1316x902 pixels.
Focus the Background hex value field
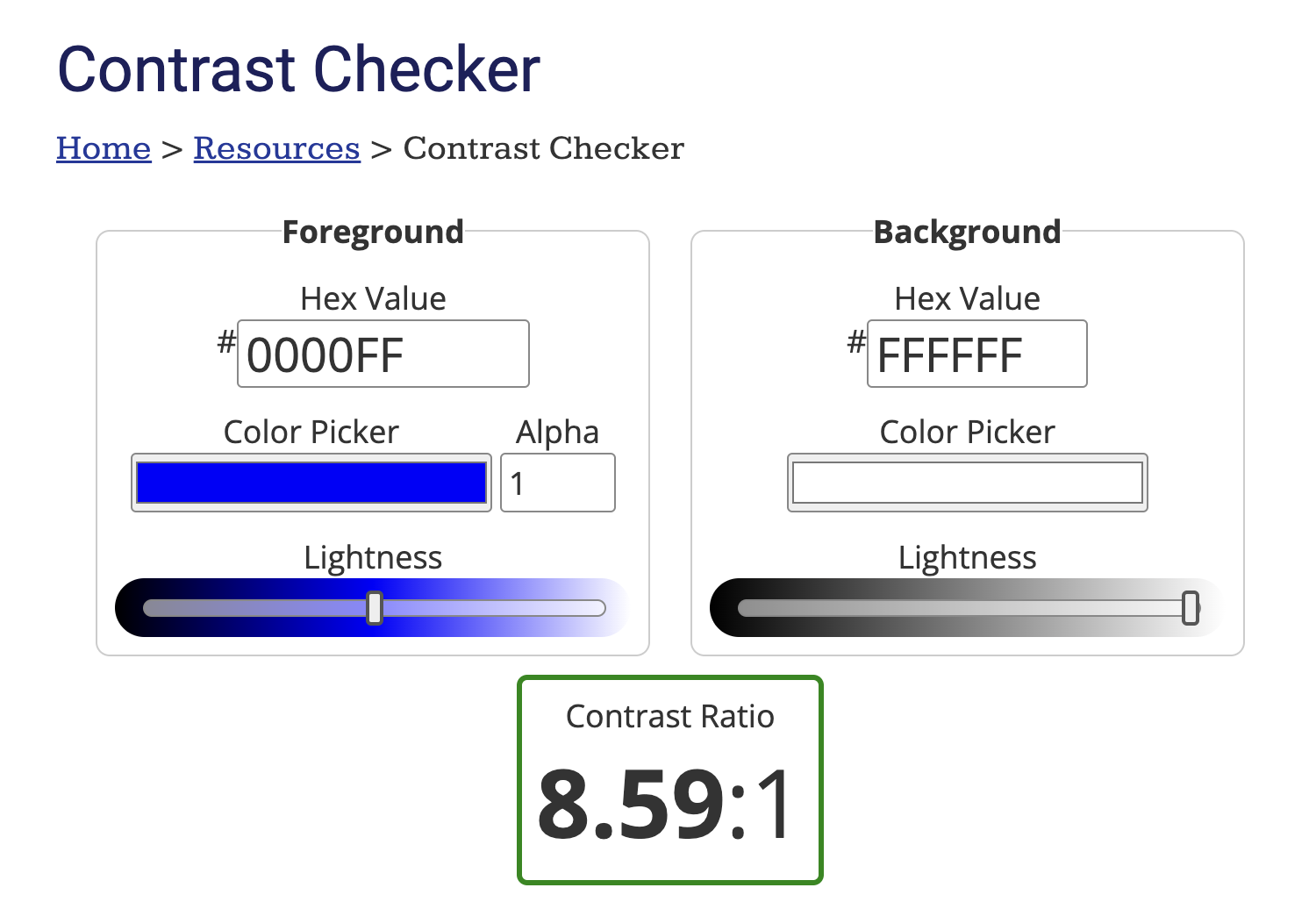click(x=976, y=354)
